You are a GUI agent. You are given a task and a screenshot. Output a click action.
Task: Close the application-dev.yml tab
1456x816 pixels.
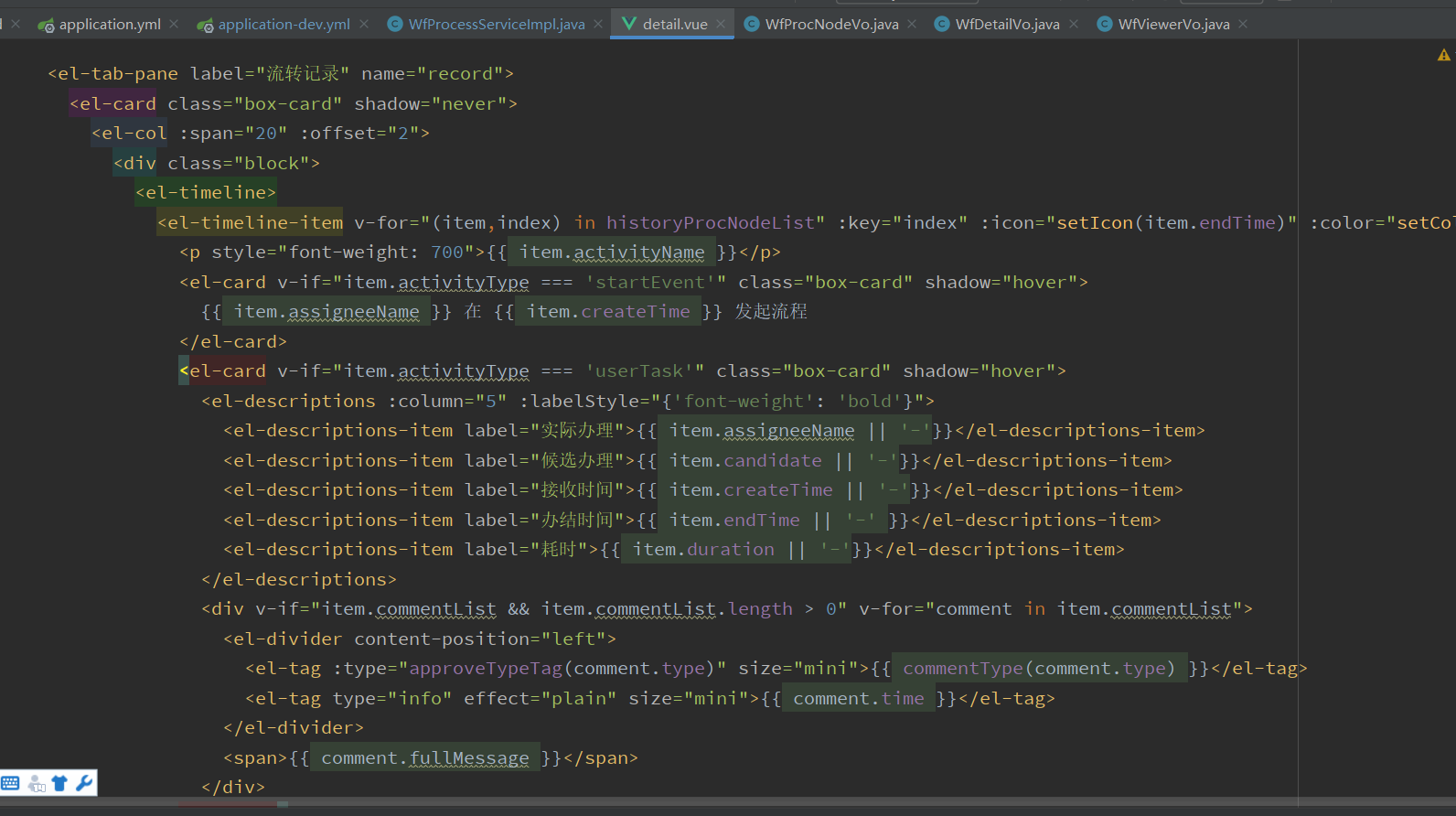tap(364, 24)
